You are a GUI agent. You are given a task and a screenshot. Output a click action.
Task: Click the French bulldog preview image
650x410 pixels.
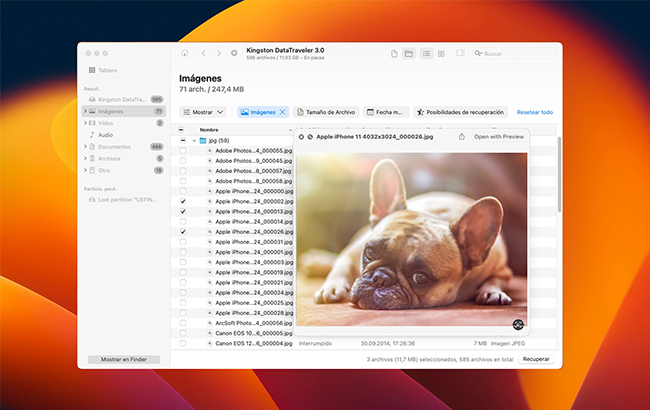412,240
